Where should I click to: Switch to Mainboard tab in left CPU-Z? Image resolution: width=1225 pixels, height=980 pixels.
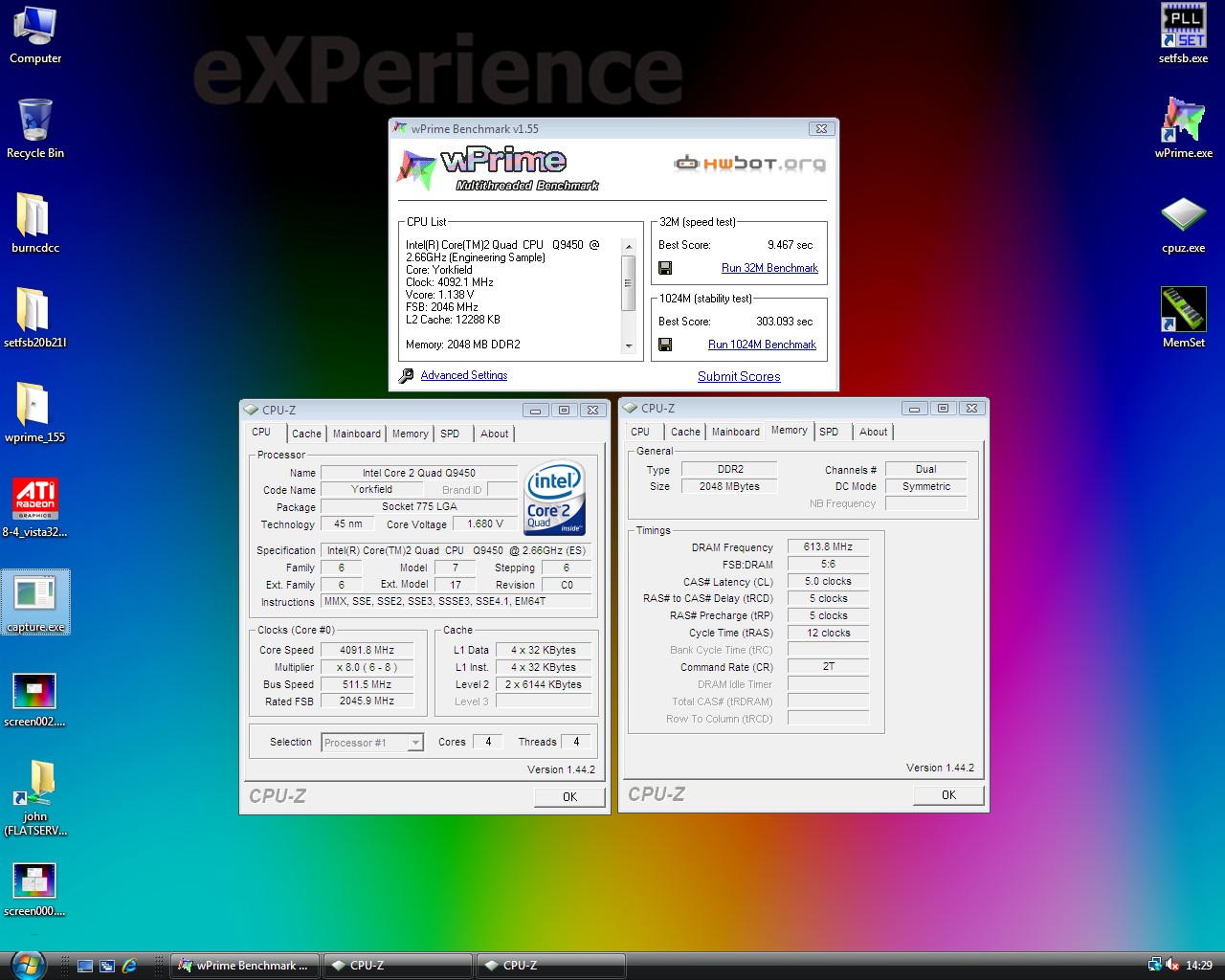(357, 434)
